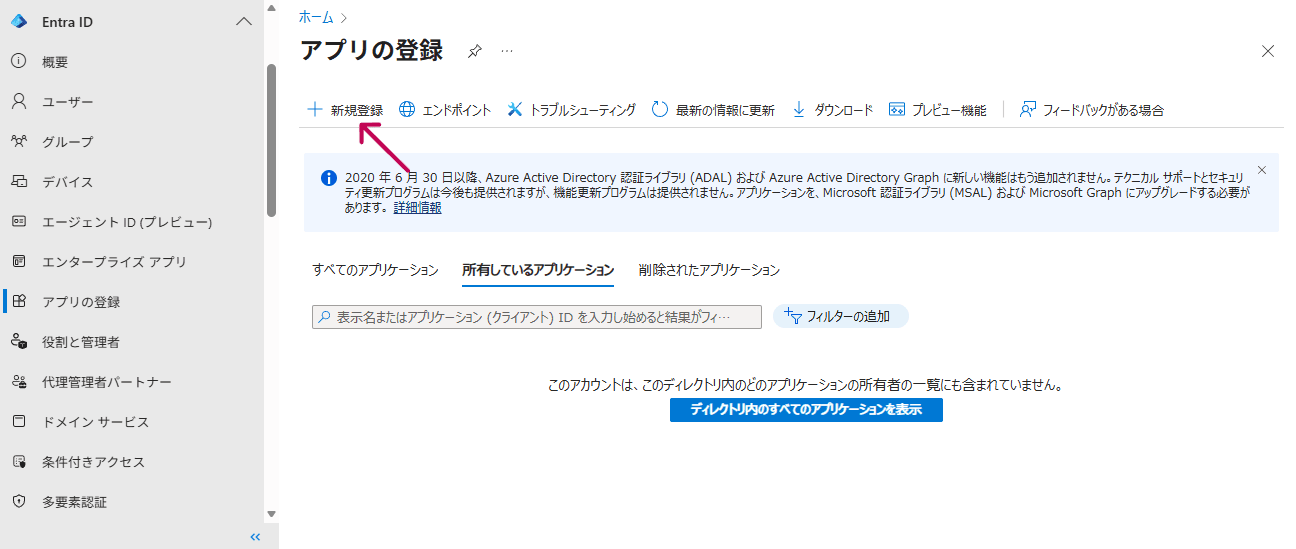Viewport: 1296px width, 549px height.
Task: Open エンドポイント from the toolbar
Action: 445,110
